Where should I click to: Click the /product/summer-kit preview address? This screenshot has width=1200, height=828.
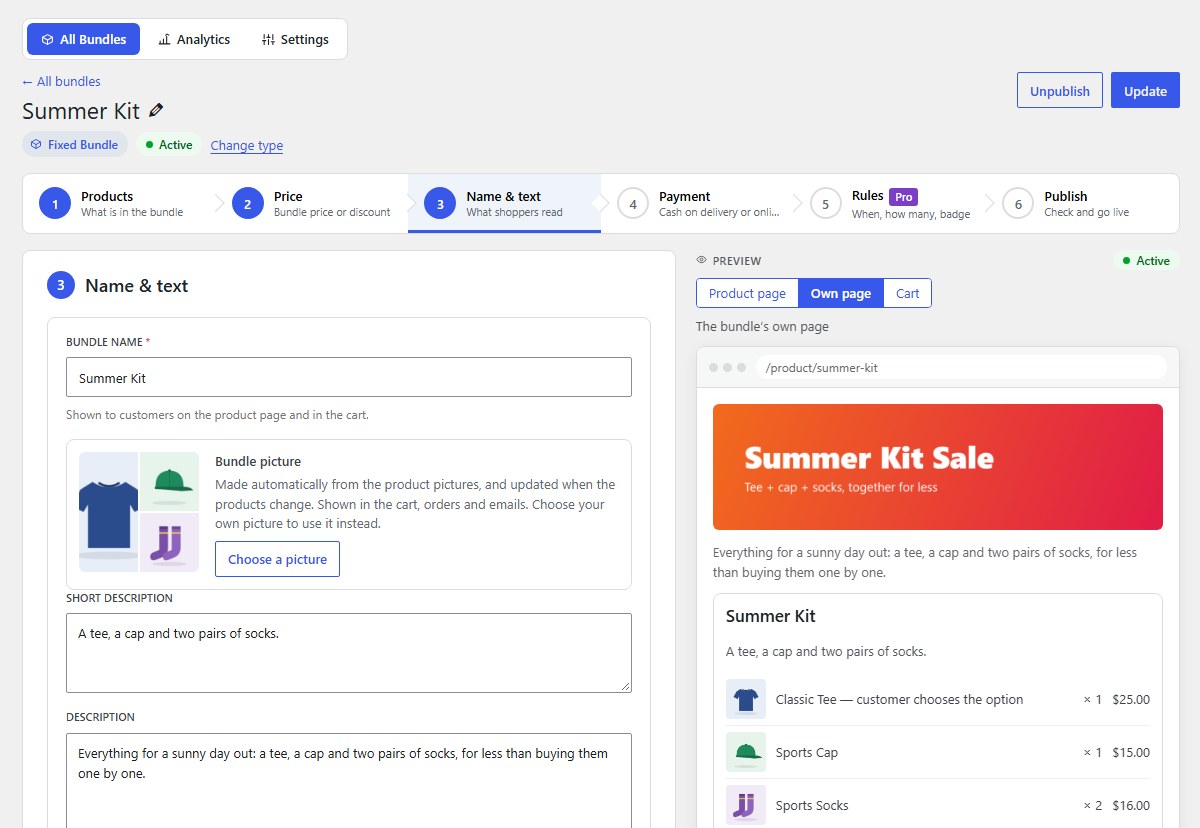[961, 367]
